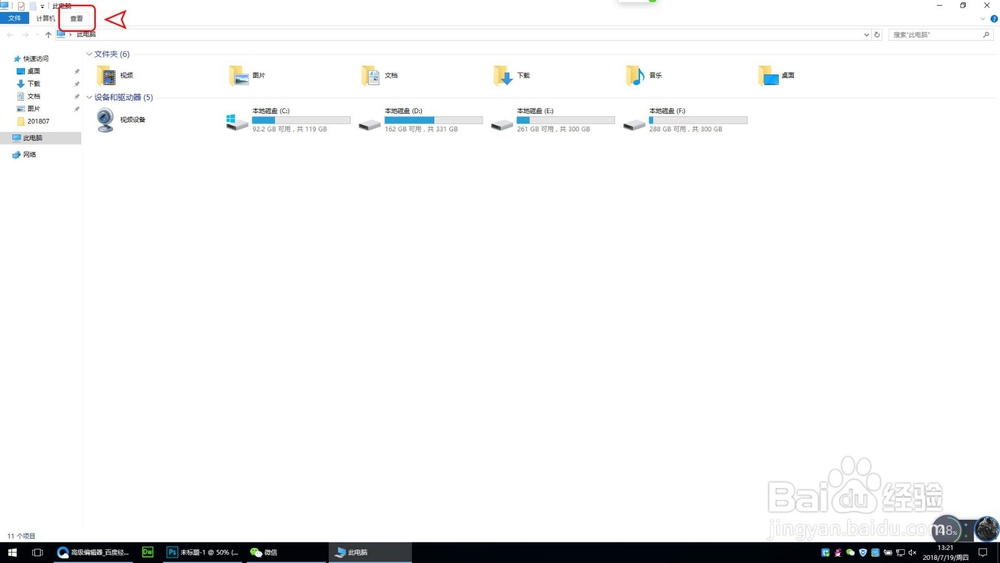Open the 音乐 folder icon

pyautogui.click(x=635, y=75)
